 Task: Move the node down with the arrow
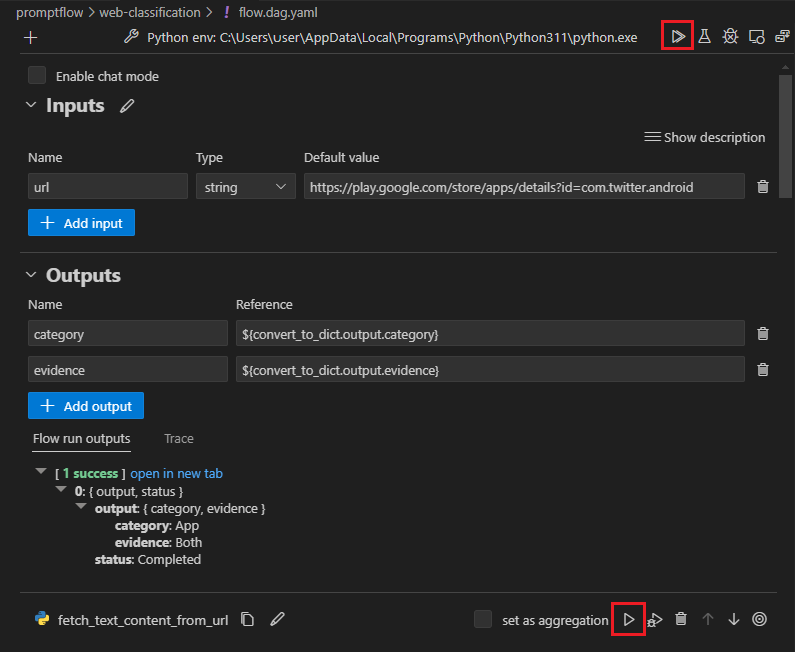pyautogui.click(x=734, y=620)
